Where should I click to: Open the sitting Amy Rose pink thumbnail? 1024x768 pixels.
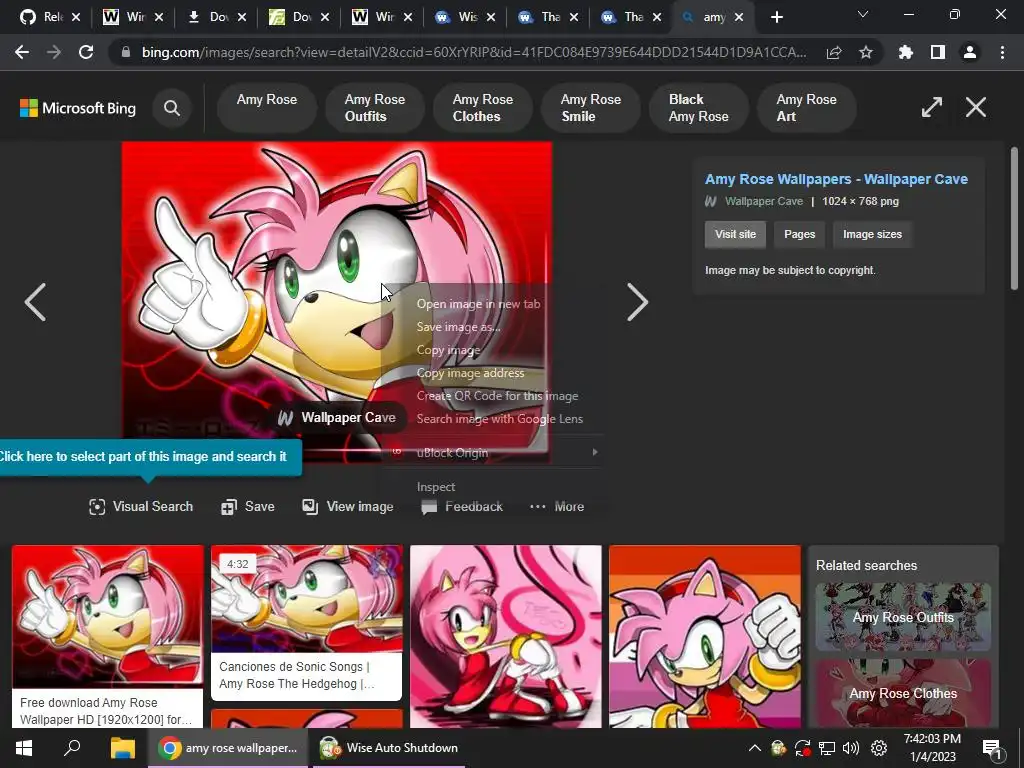click(505, 636)
